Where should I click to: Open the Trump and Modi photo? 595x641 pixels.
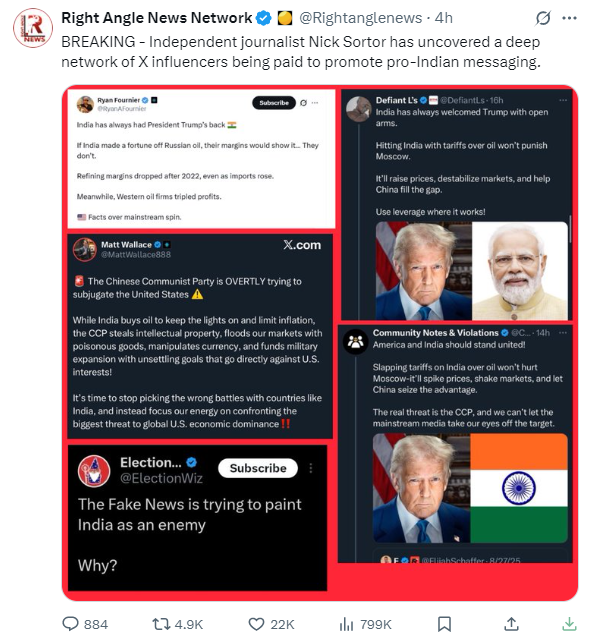tap(472, 271)
